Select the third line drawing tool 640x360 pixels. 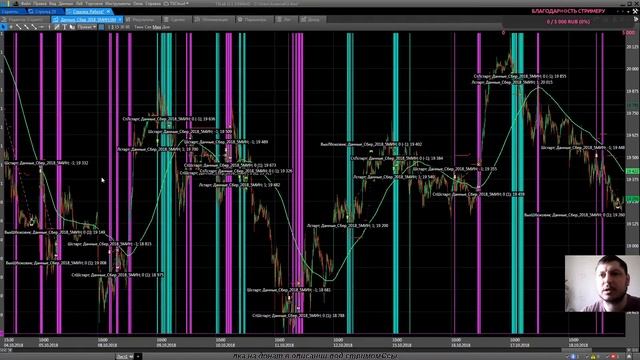(34, 27)
